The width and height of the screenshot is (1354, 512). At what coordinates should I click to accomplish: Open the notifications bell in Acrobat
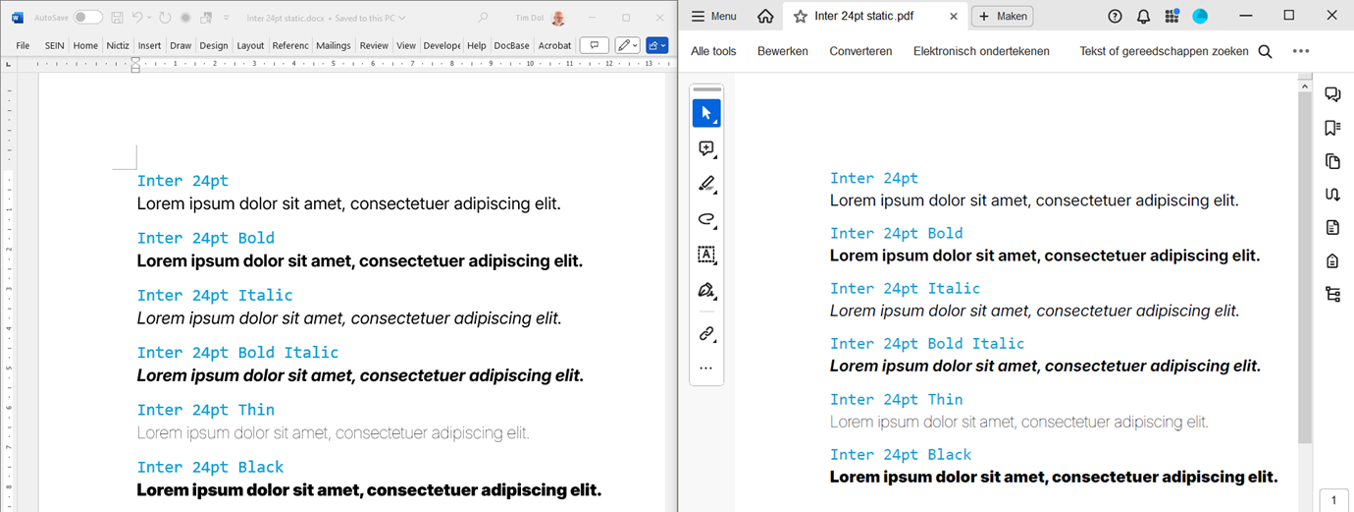pos(1143,16)
